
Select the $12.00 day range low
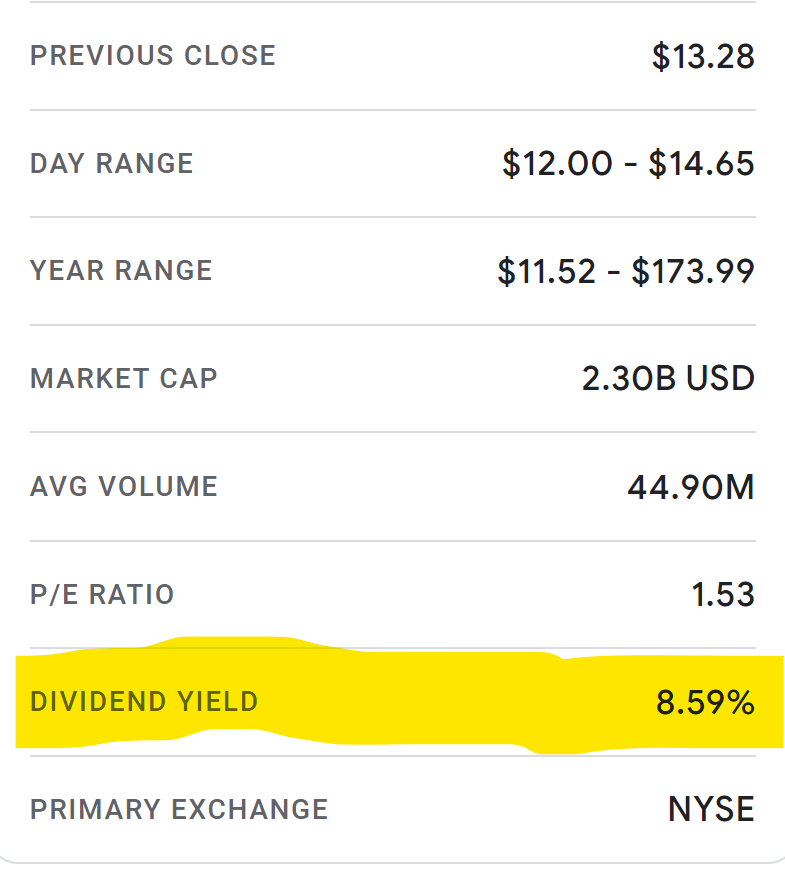point(557,164)
